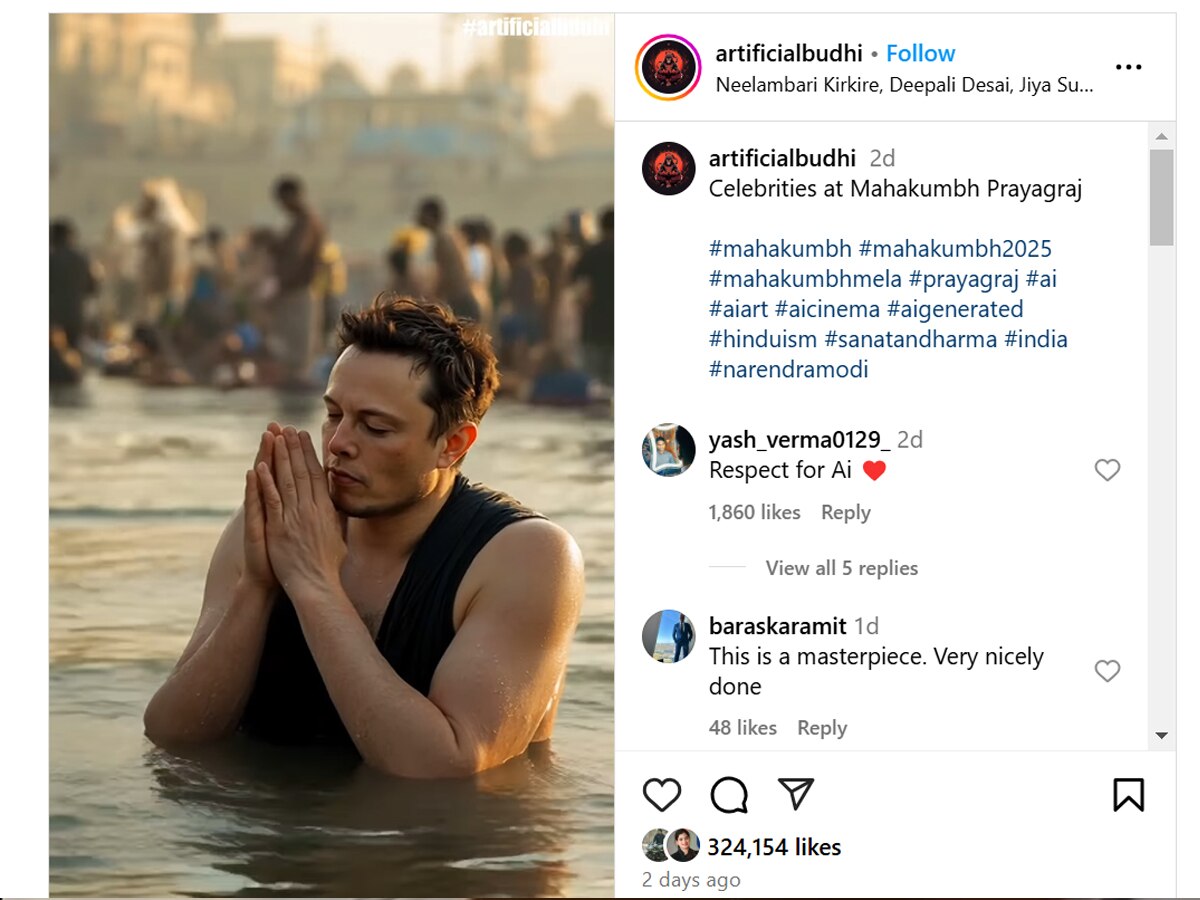1200x900 pixels.
Task: Click the comments scrollbar up arrow
Action: [x=1161, y=136]
